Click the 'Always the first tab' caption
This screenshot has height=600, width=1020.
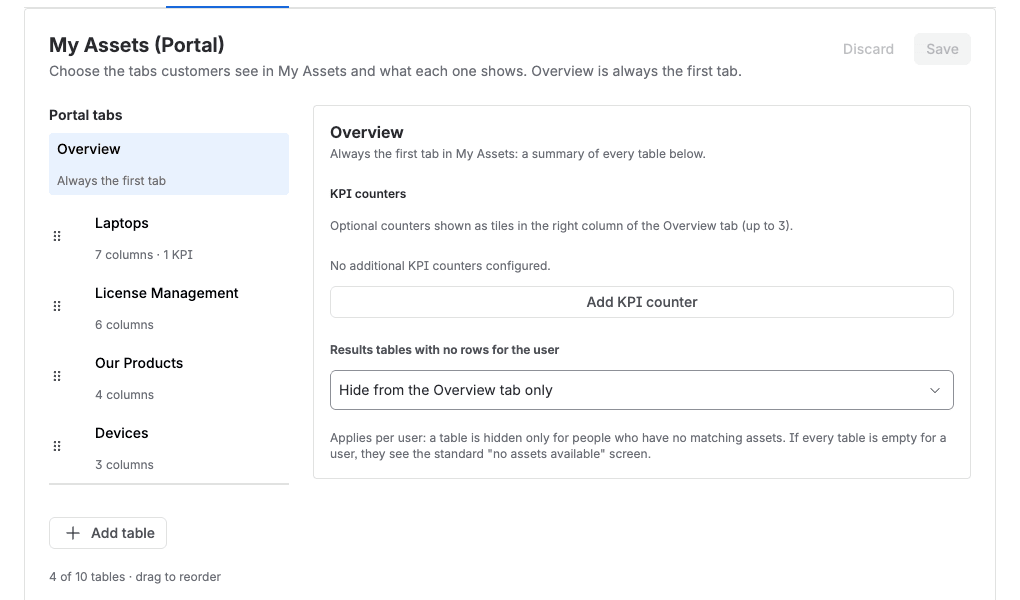pyautogui.click(x=111, y=181)
